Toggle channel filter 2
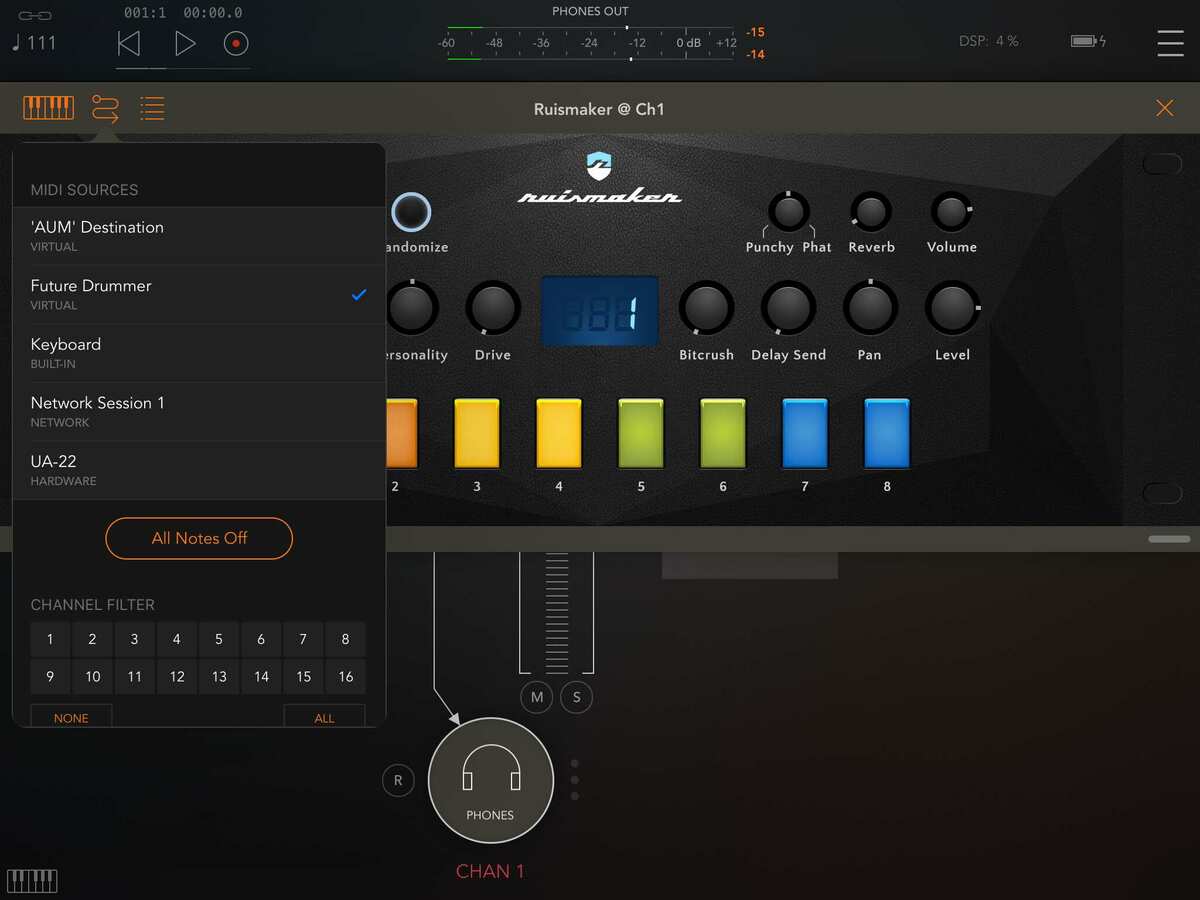The width and height of the screenshot is (1200, 900). coord(92,639)
